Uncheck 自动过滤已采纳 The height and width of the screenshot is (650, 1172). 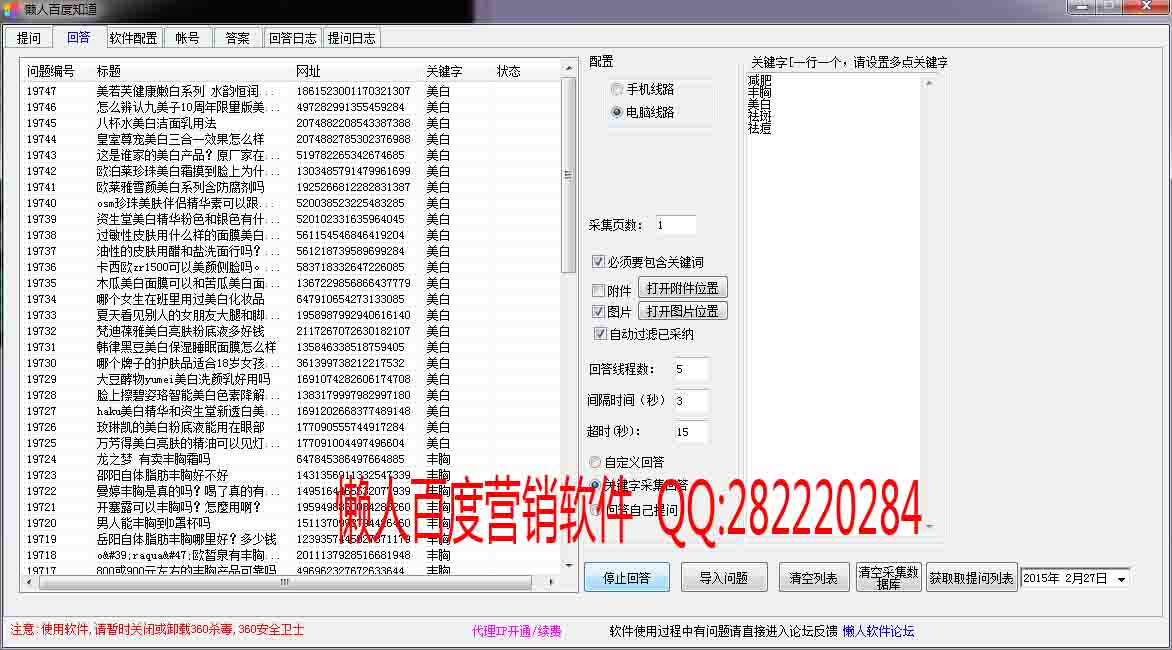click(600, 333)
